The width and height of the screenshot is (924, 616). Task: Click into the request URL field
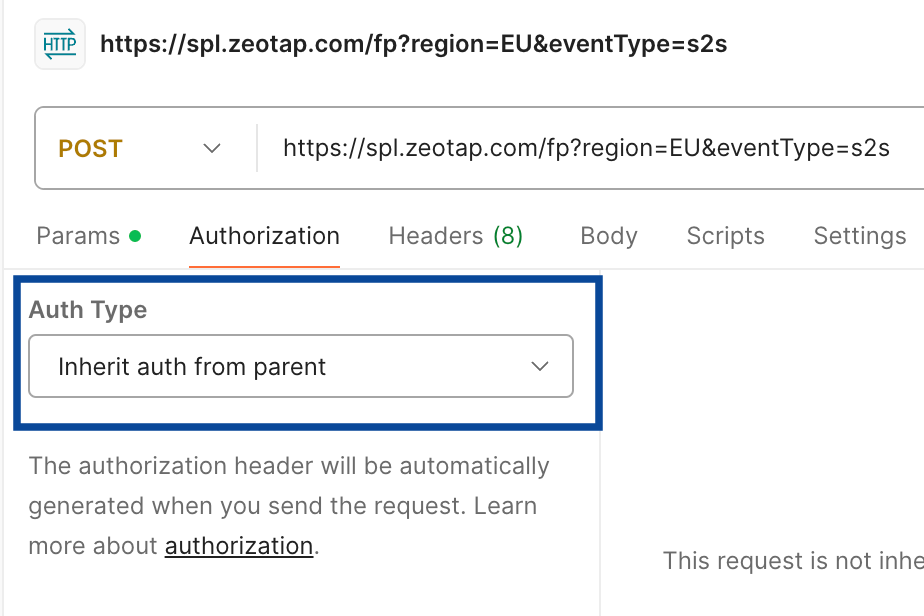586,149
